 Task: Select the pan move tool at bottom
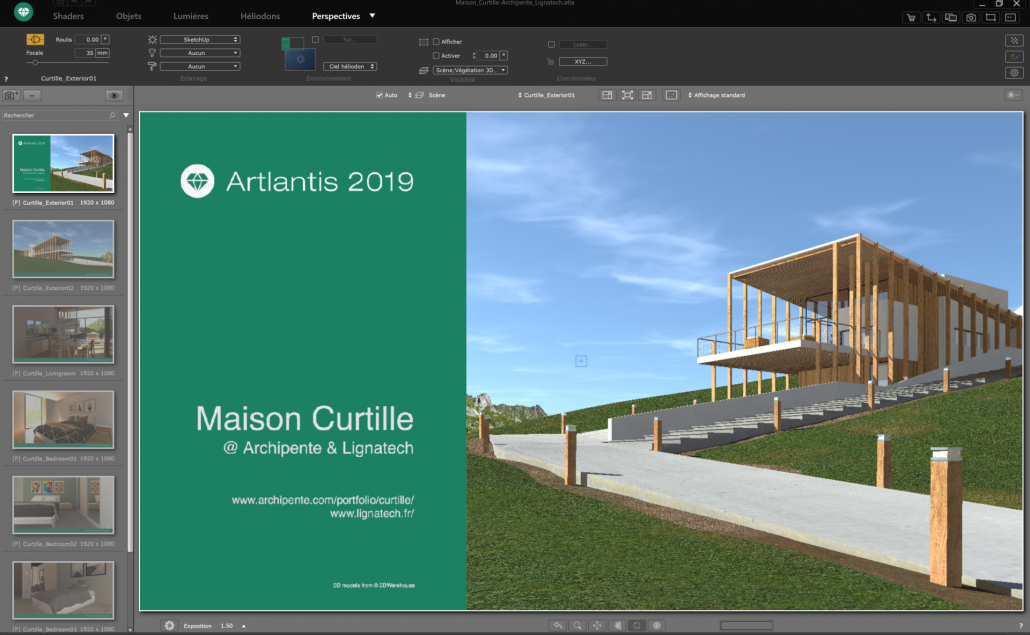point(597,626)
